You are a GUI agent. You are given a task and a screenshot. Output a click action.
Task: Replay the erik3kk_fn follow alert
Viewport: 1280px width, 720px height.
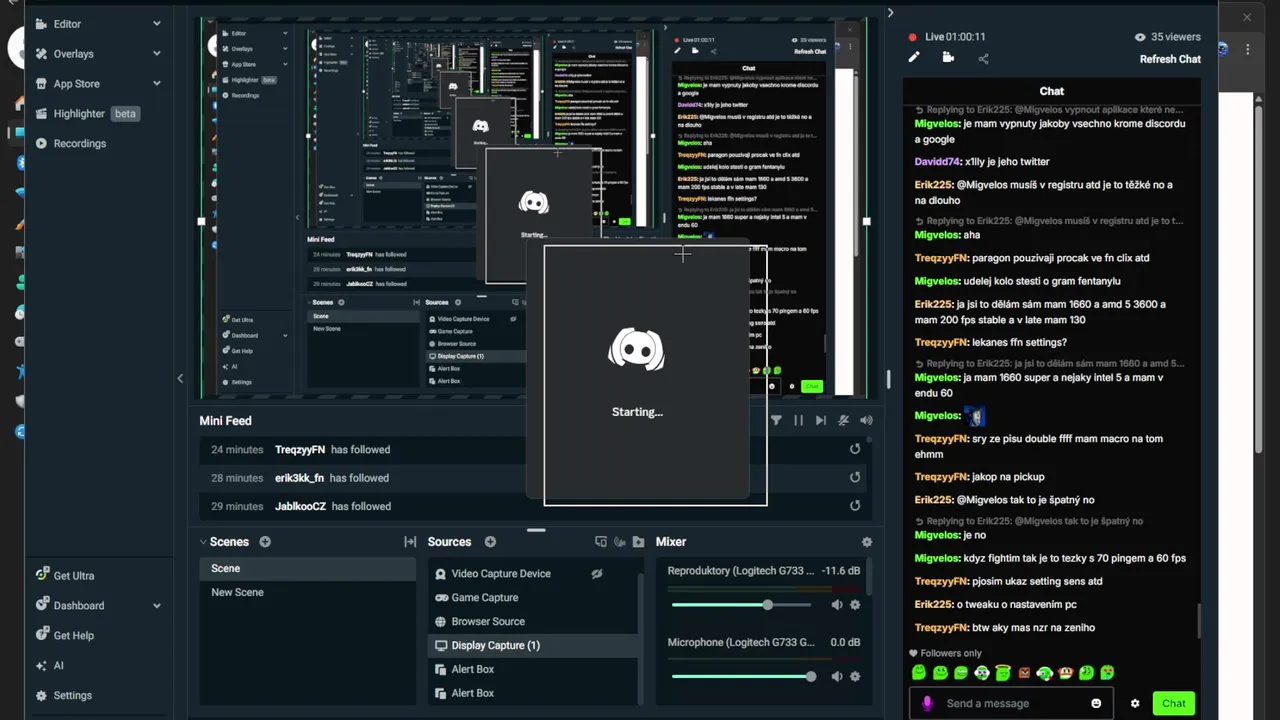click(854, 477)
